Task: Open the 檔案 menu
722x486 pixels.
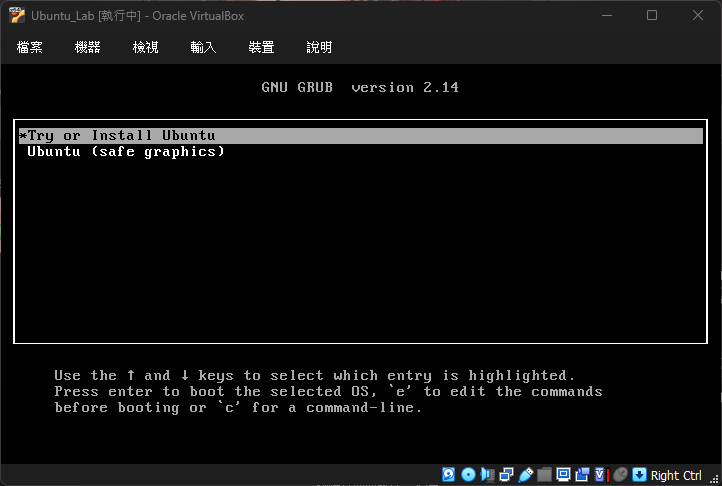Action: (29, 47)
